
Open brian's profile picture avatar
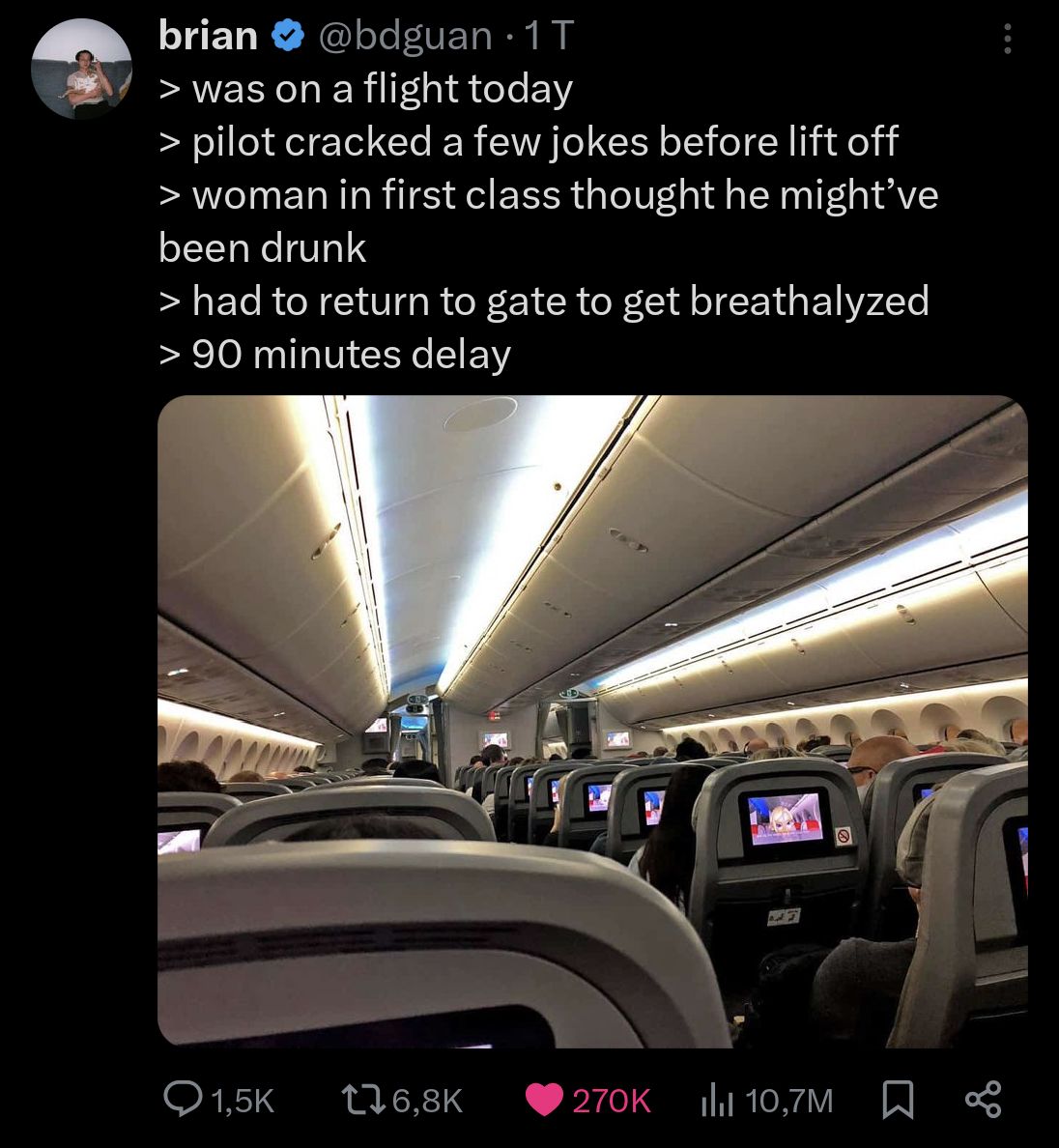pos(81,70)
